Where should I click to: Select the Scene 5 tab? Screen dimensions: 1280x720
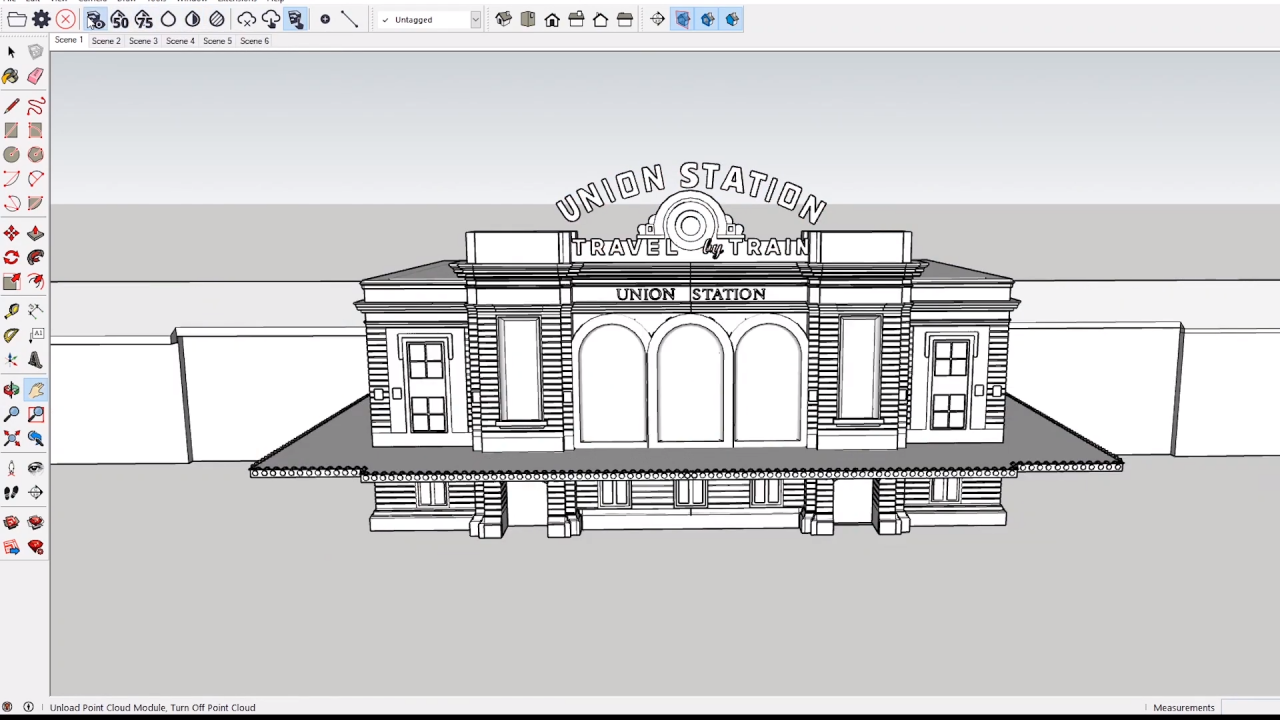(x=217, y=41)
